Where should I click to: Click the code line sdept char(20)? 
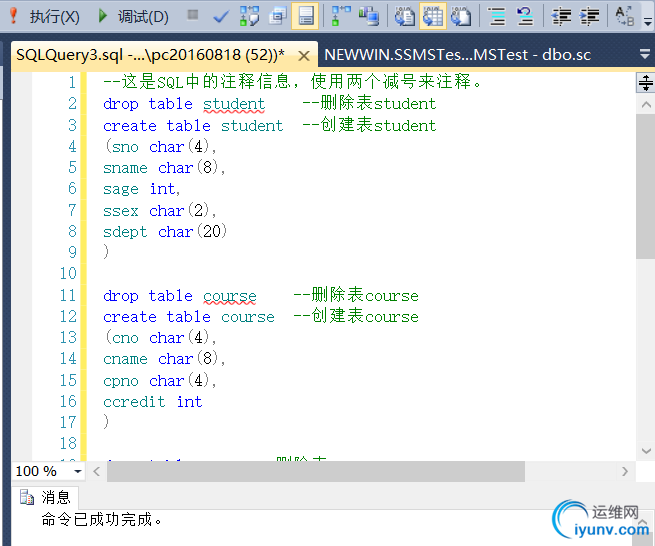(x=165, y=231)
